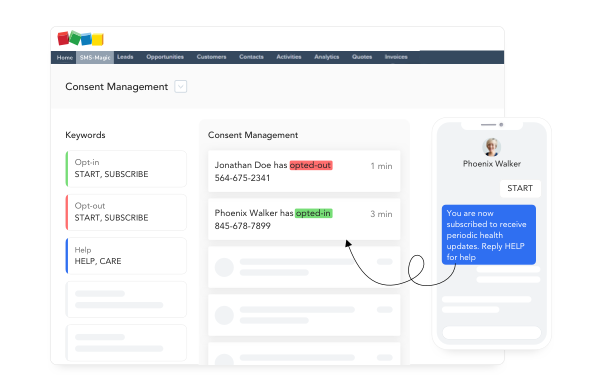The width and height of the screenshot is (593, 390).
Task: Click the green opted-in label
Action: (314, 213)
